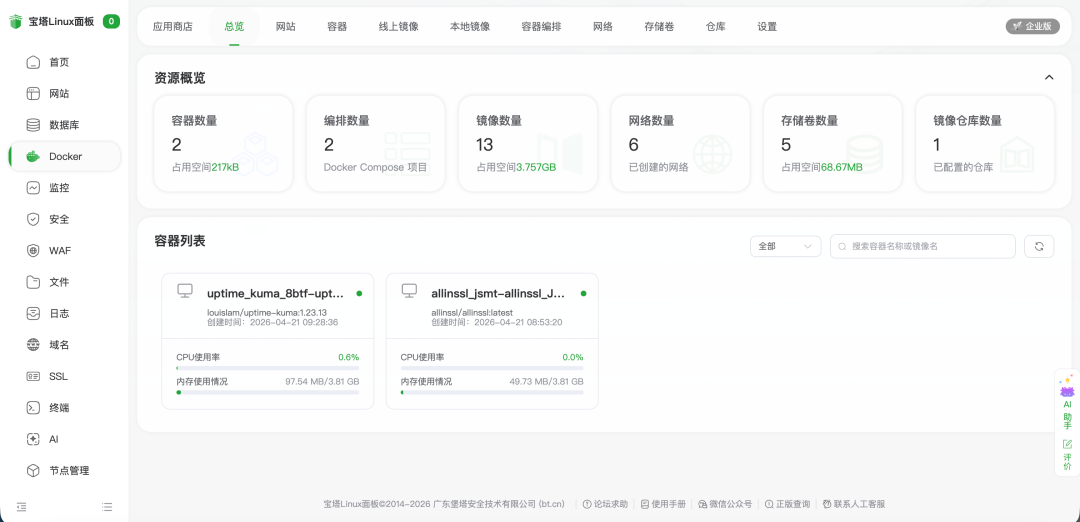The width and height of the screenshot is (1080, 522).
Task: Click the uptime_kuma_8btf-upt... container name
Action: (276, 293)
